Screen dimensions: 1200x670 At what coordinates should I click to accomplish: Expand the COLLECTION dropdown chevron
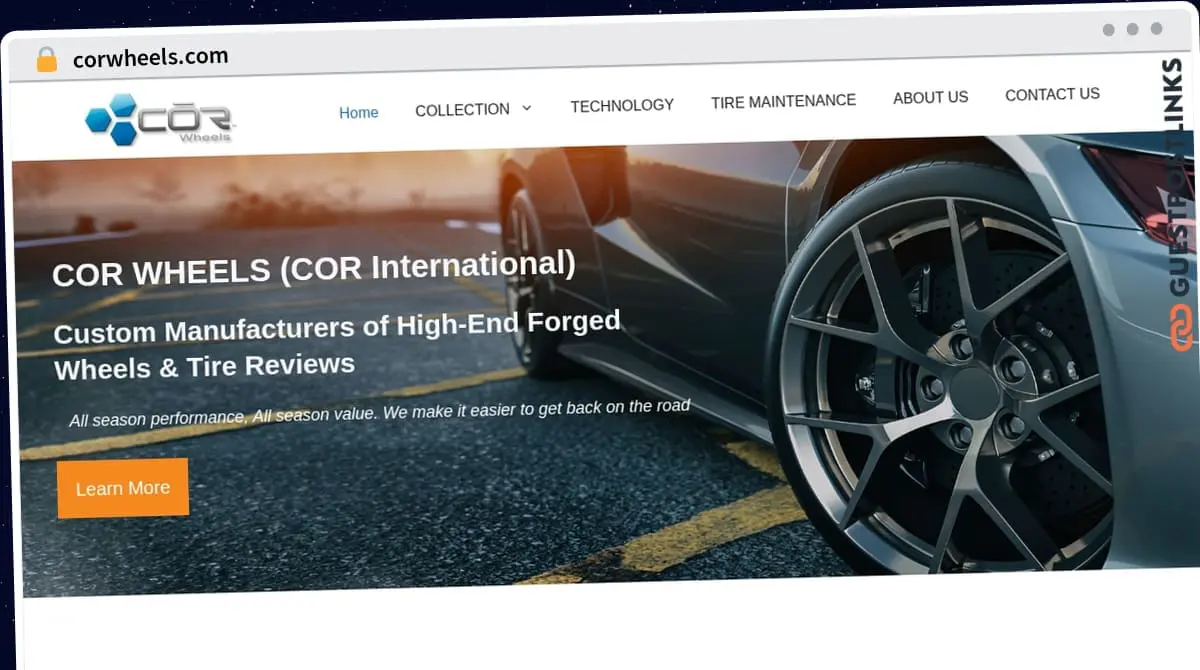click(527, 108)
